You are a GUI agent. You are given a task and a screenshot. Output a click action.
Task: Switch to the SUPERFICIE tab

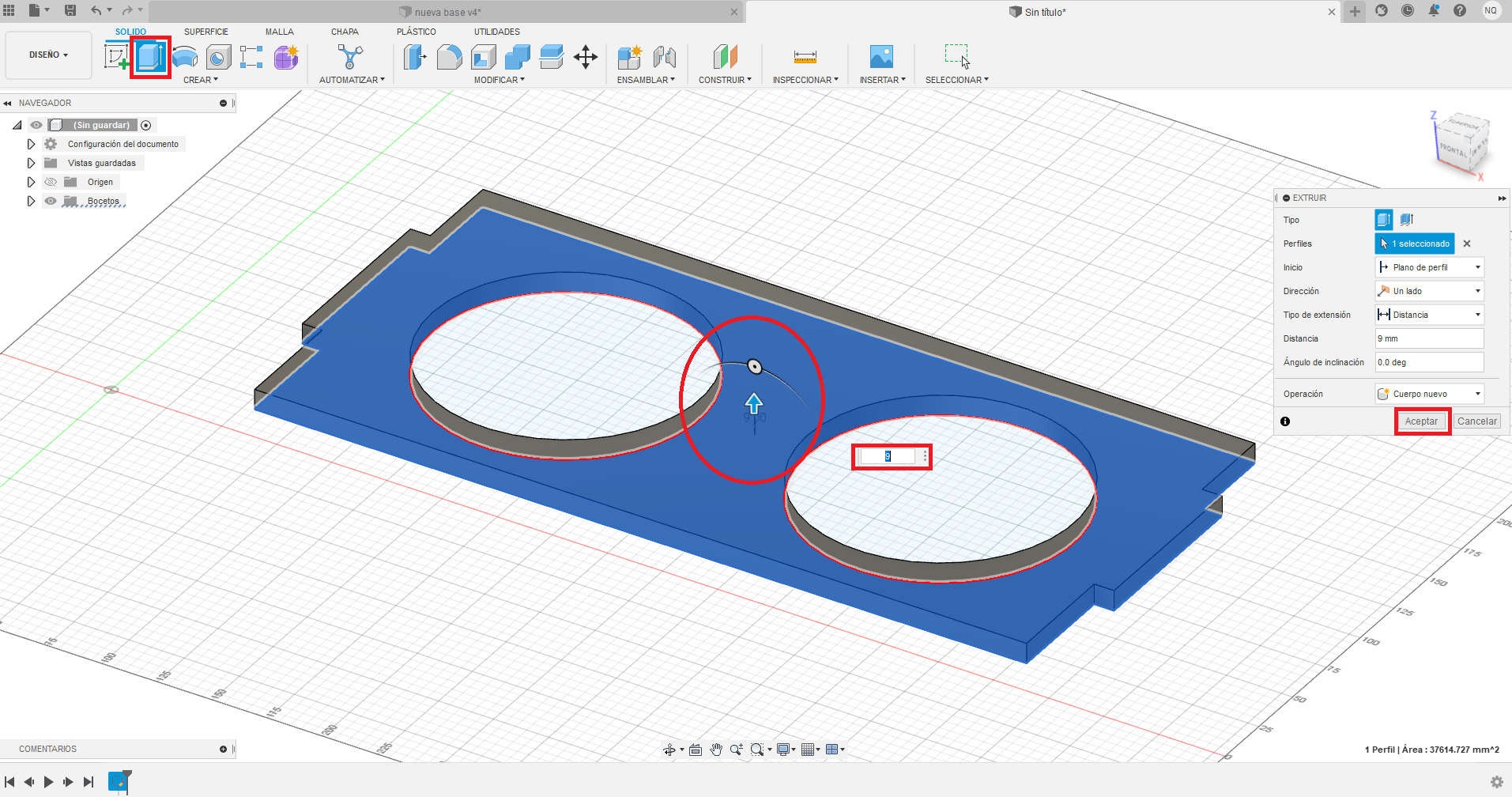point(205,32)
